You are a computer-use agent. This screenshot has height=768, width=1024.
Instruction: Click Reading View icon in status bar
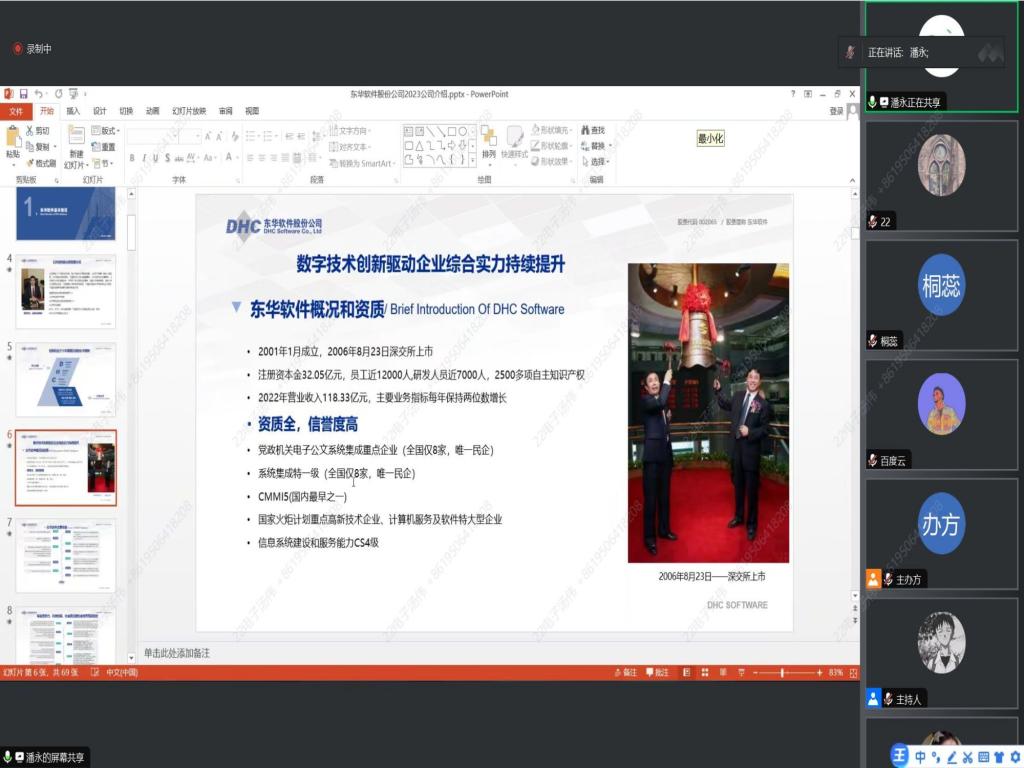point(723,673)
